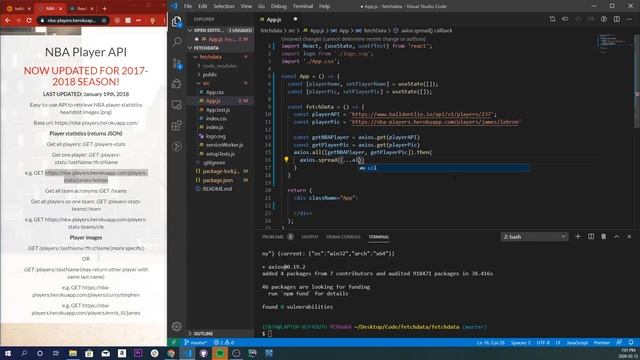640x360 pixels.
Task: Open File Explorer from the taskbar
Action: 73,353
